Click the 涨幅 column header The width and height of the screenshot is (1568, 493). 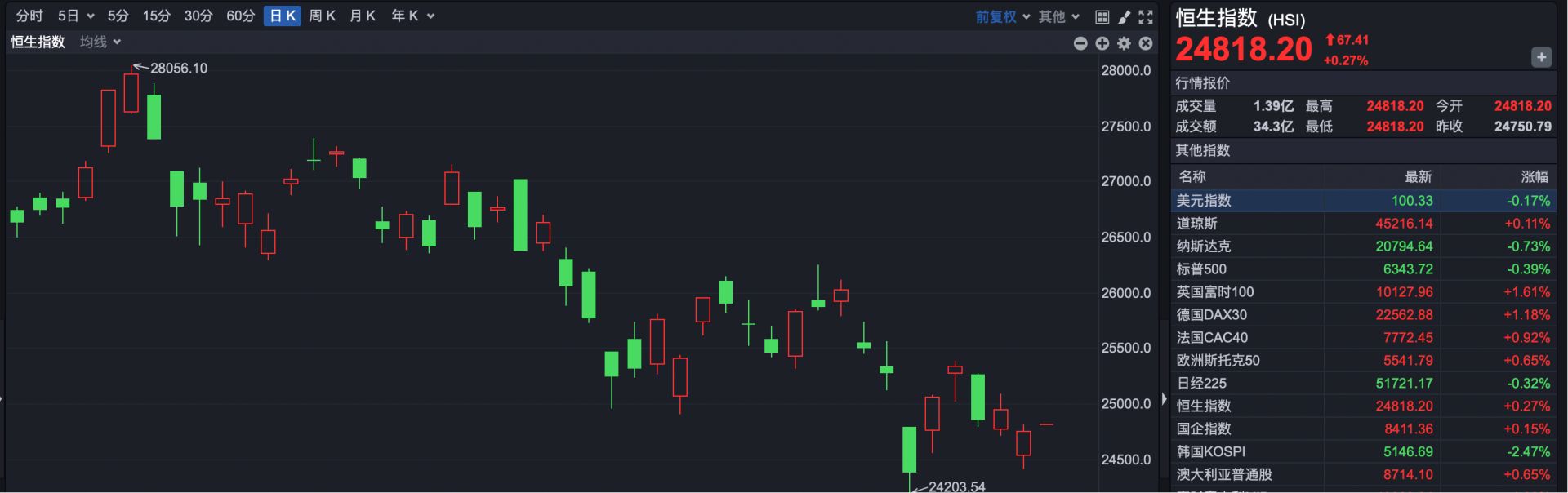(x=1534, y=176)
